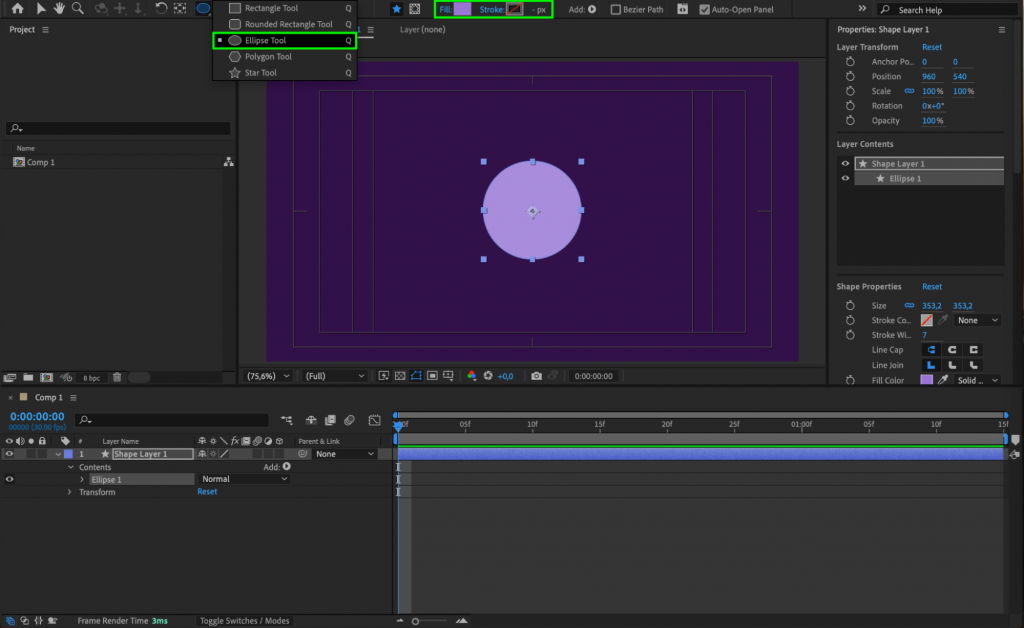The image size is (1024, 628).
Task: Hide the Ellipse 1 shape with its eye toggle
Action: (x=8, y=479)
